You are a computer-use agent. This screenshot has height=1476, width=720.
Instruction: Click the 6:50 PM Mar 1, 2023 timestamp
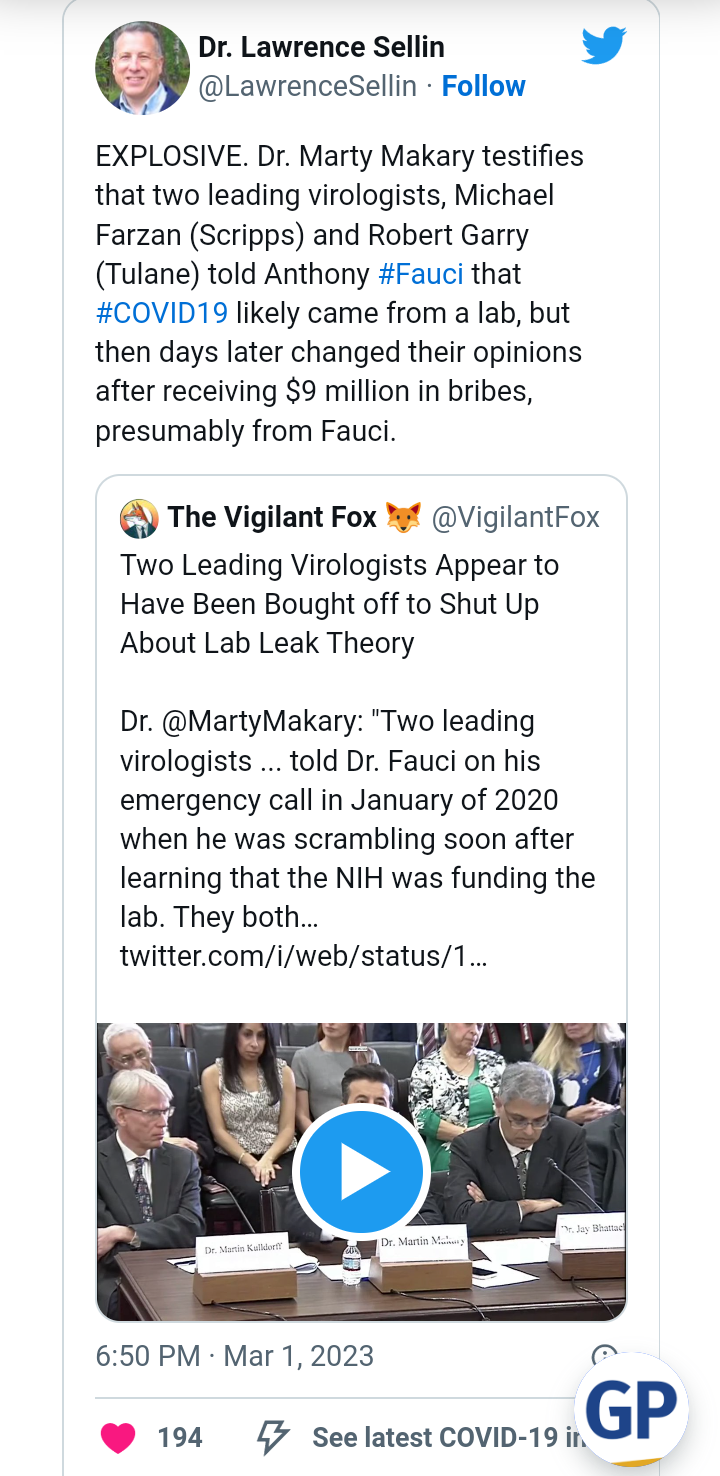click(234, 1356)
